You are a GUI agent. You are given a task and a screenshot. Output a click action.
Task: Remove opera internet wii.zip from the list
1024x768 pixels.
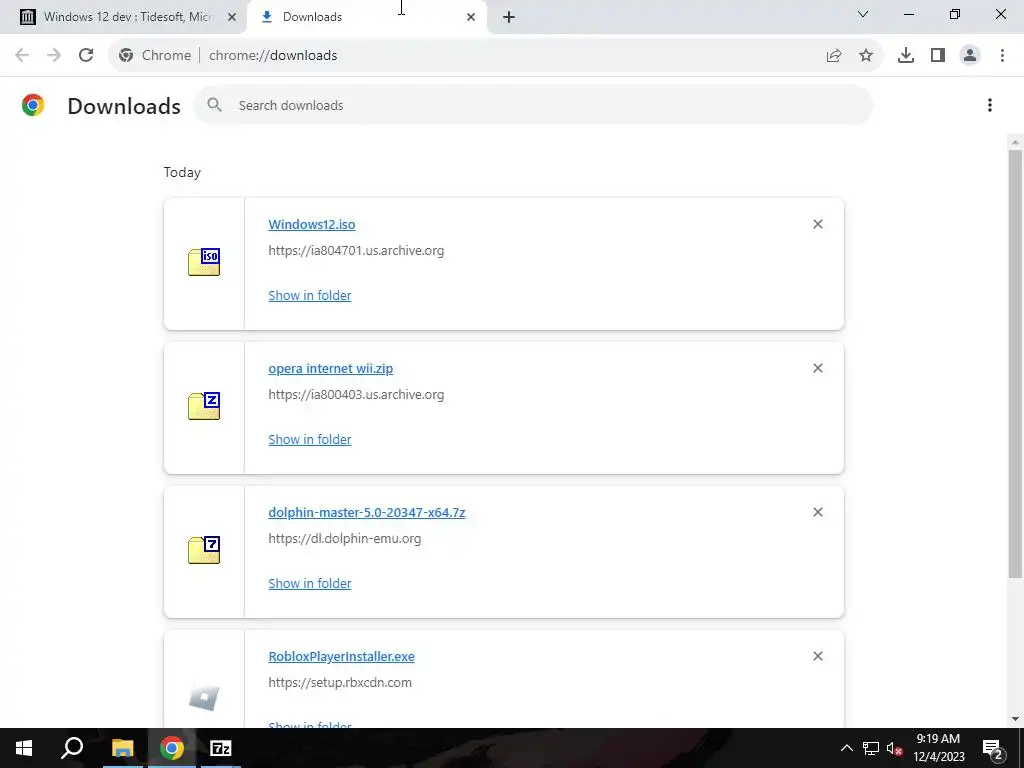[818, 368]
